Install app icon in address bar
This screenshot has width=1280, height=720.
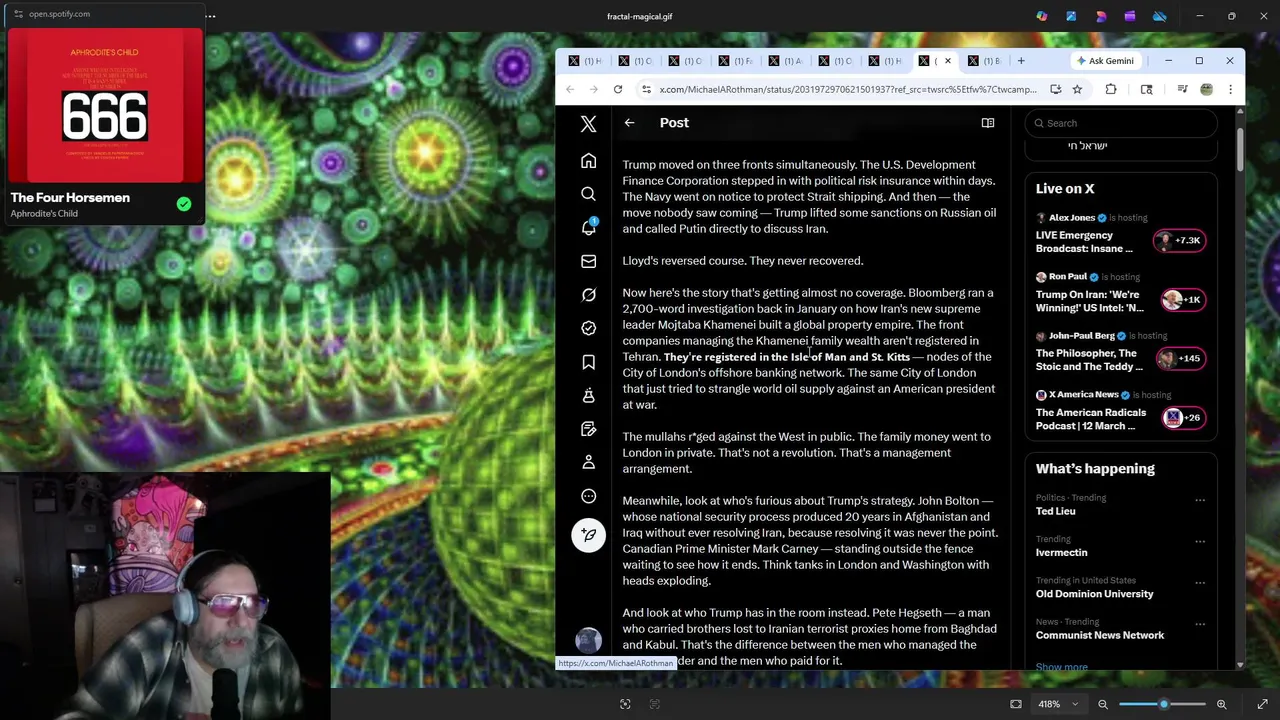coord(1055,89)
